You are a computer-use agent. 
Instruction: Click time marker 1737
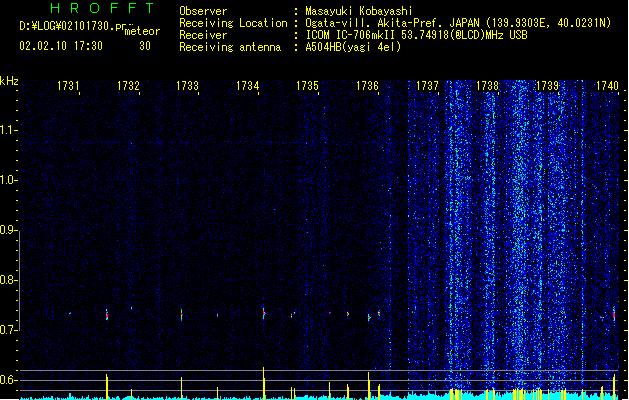[427, 86]
